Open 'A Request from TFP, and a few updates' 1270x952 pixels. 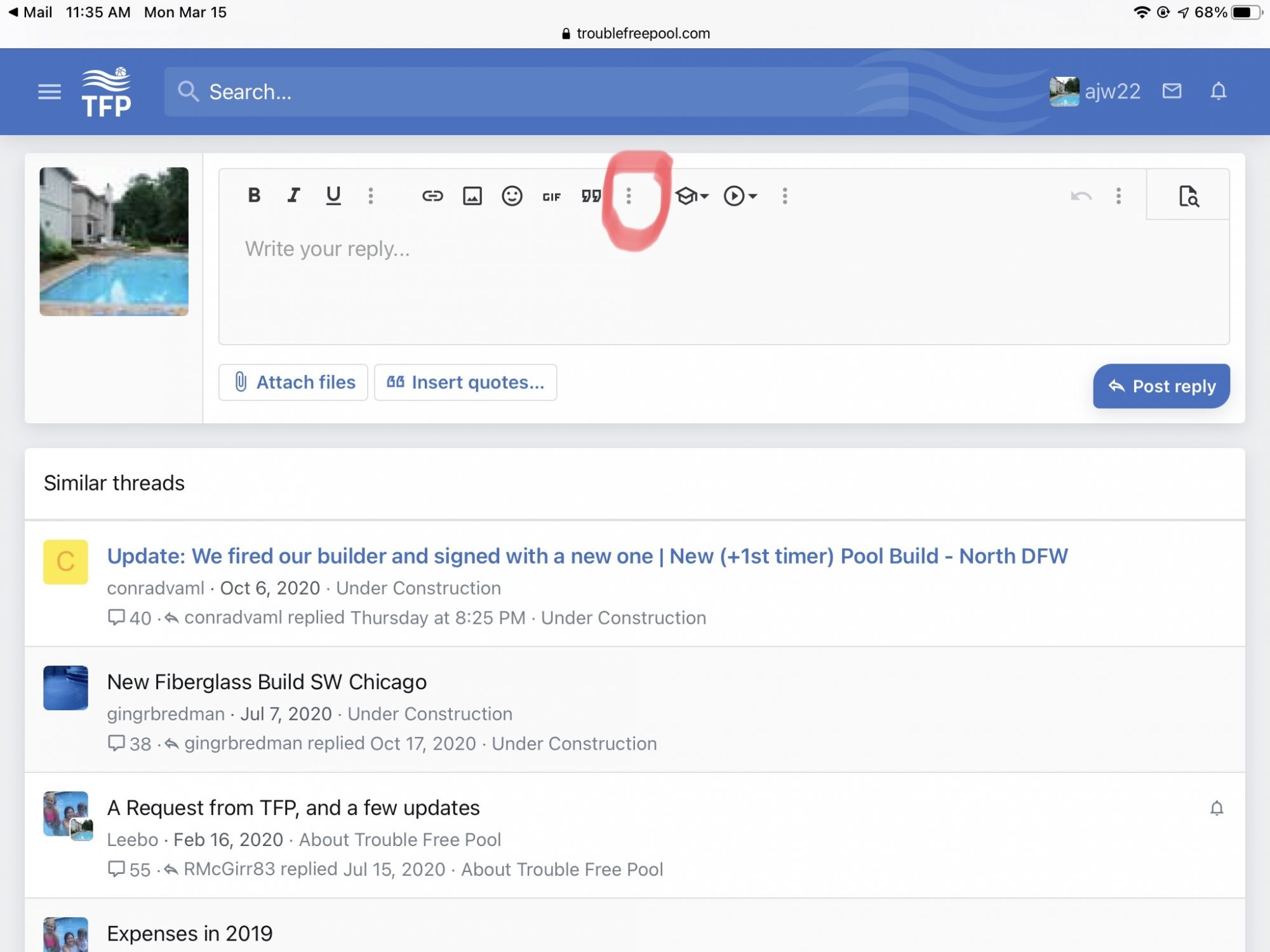tap(293, 807)
